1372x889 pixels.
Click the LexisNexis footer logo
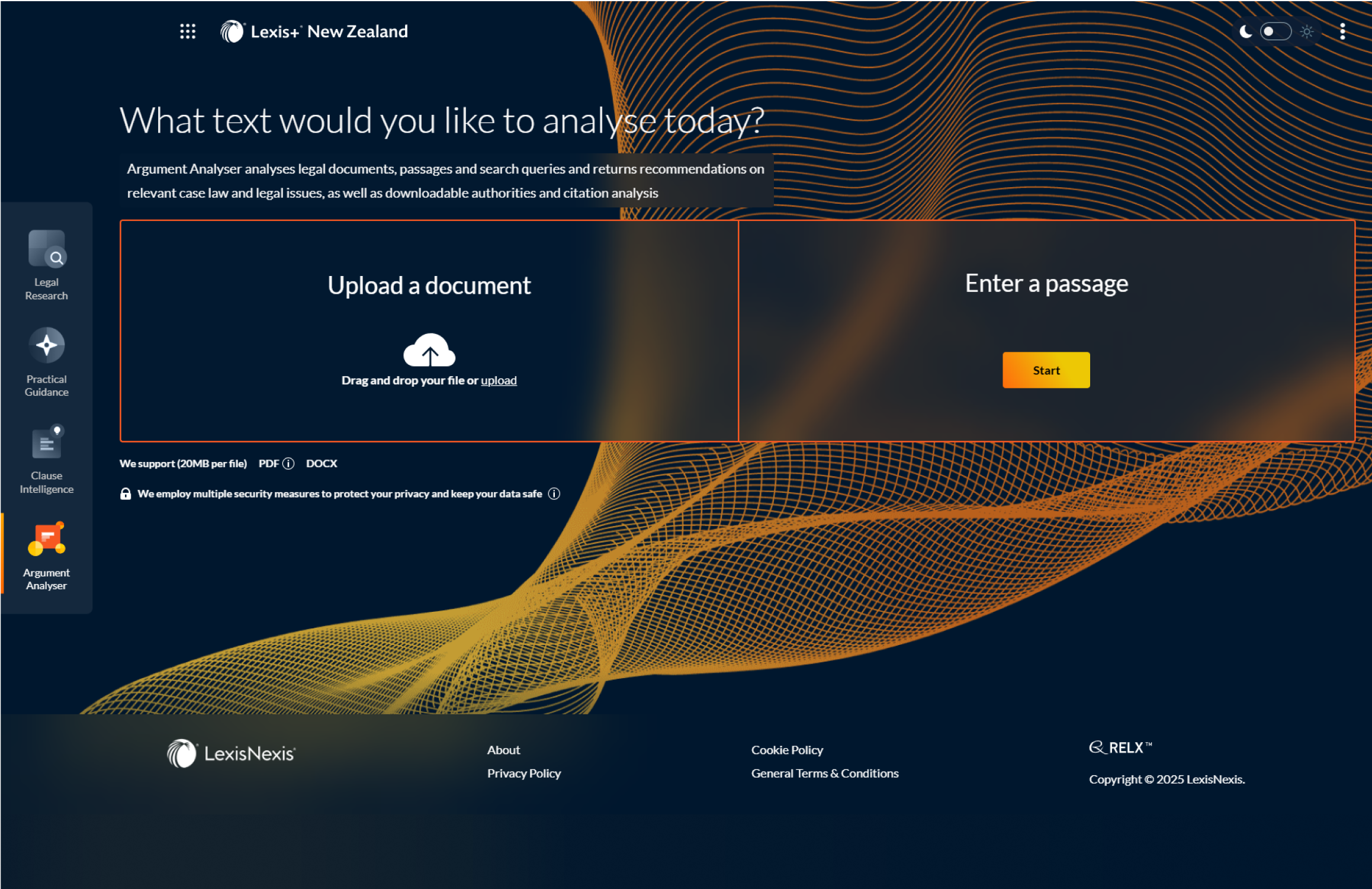[x=231, y=753]
